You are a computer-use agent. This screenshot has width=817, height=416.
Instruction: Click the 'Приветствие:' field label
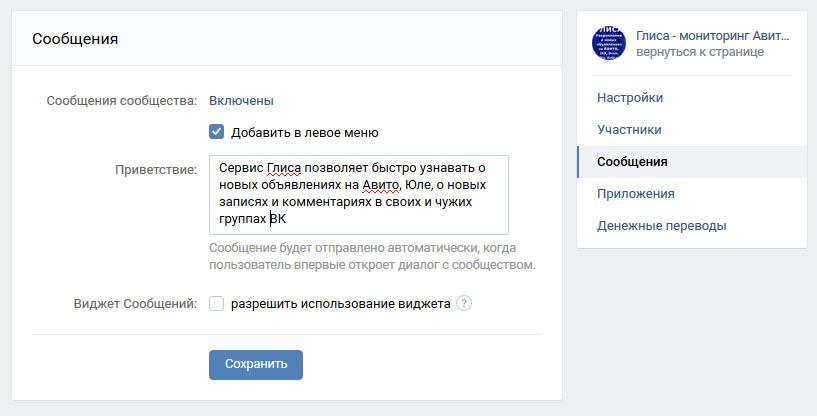(x=156, y=169)
